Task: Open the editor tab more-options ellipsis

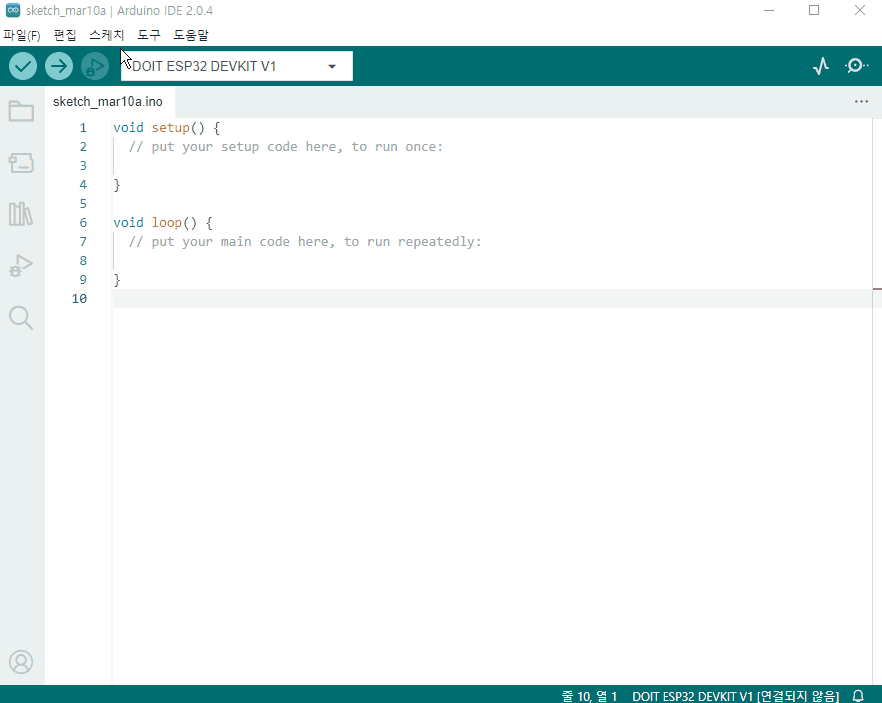Action: point(861,102)
